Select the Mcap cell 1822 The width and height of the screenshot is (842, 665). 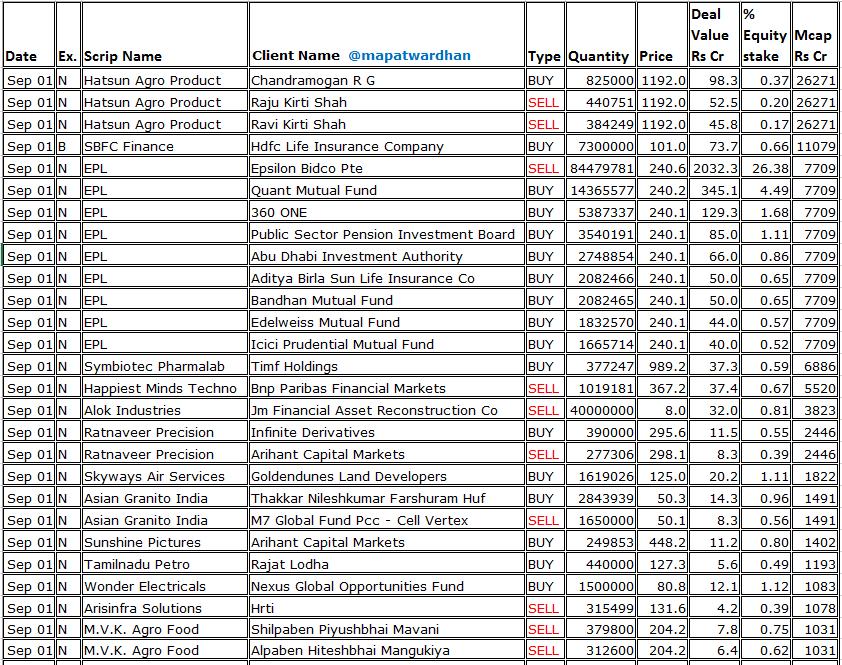(815, 476)
